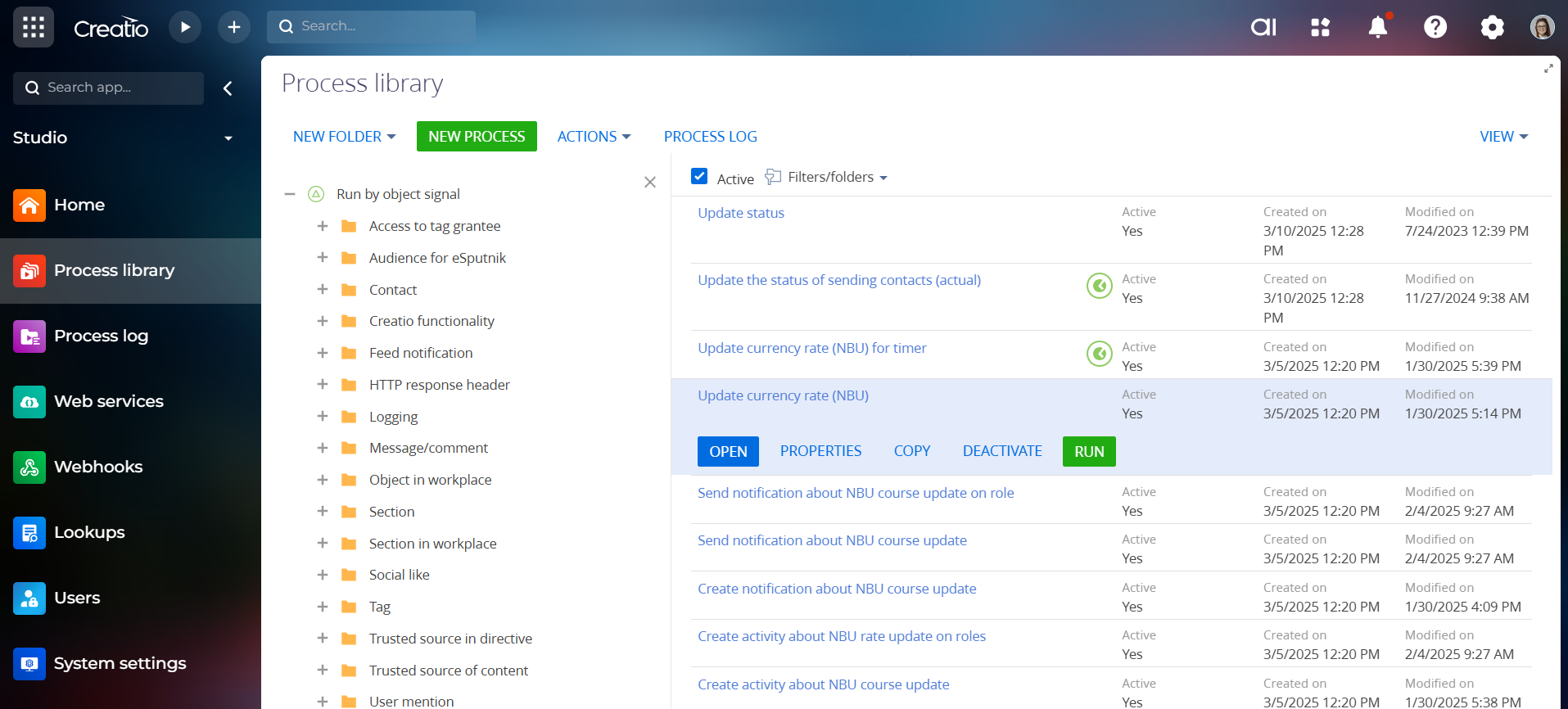Click the NEW PROCESS button
Viewport: 1568px width, 709px height.
(477, 137)
